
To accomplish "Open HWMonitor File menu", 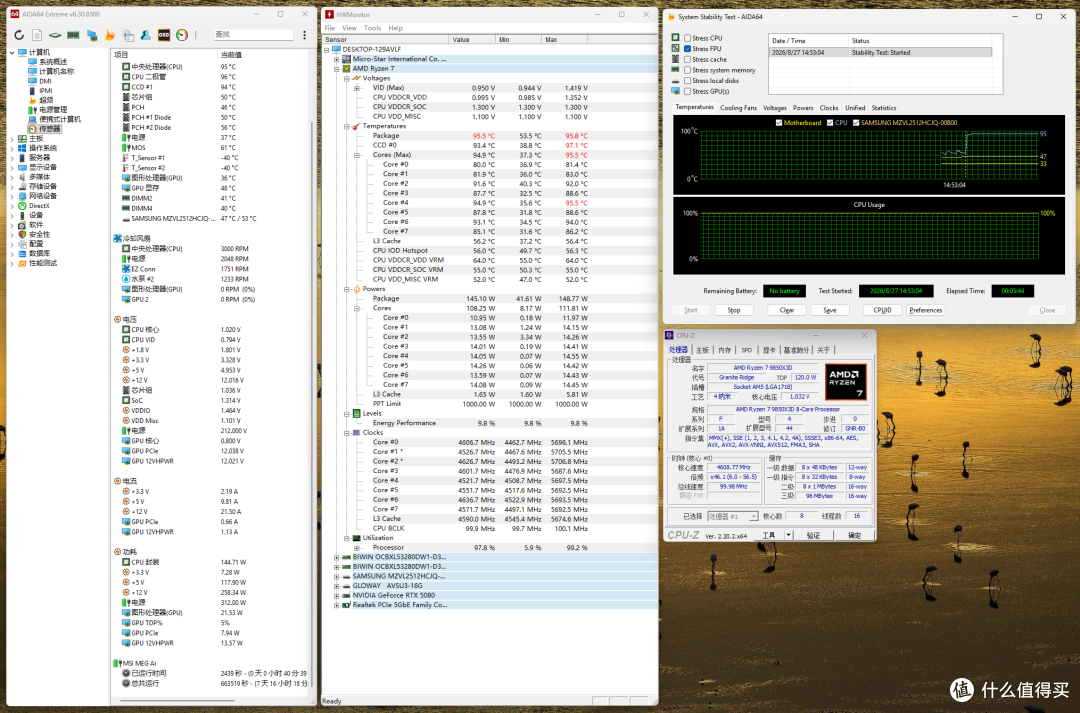I will click(330, 28).
